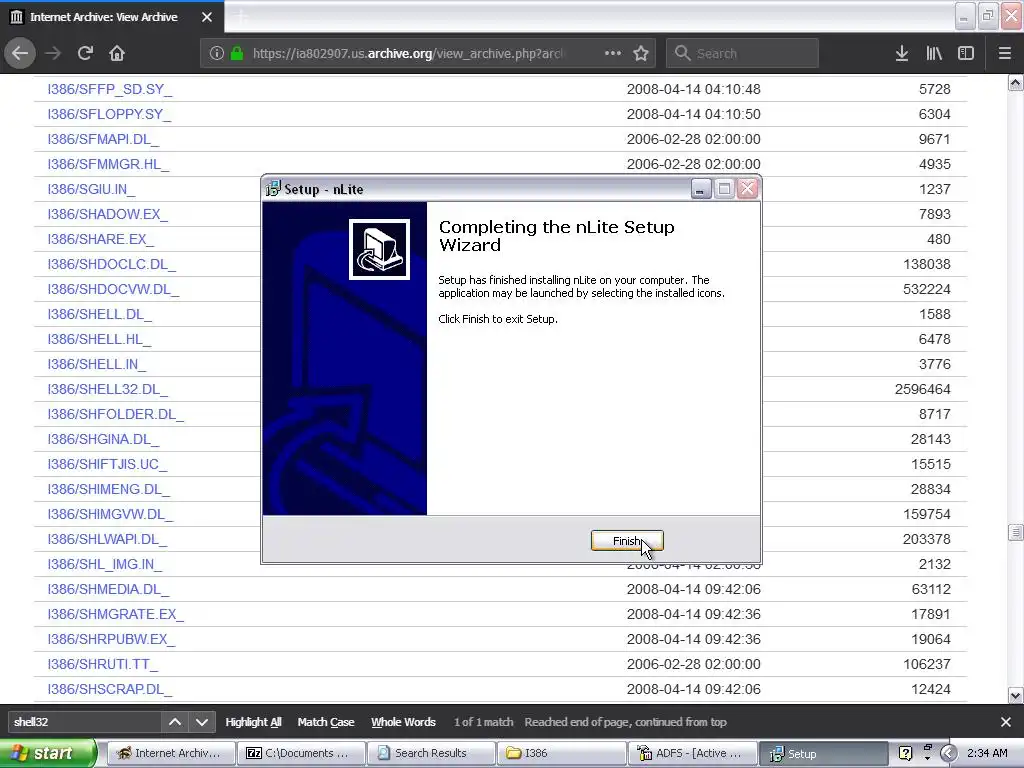Image resolution: width=1024 pixels, height=768 pixels.
Task: Switch to the 7-Zip C:\Documents taskbar button
Action: [300, 753]
